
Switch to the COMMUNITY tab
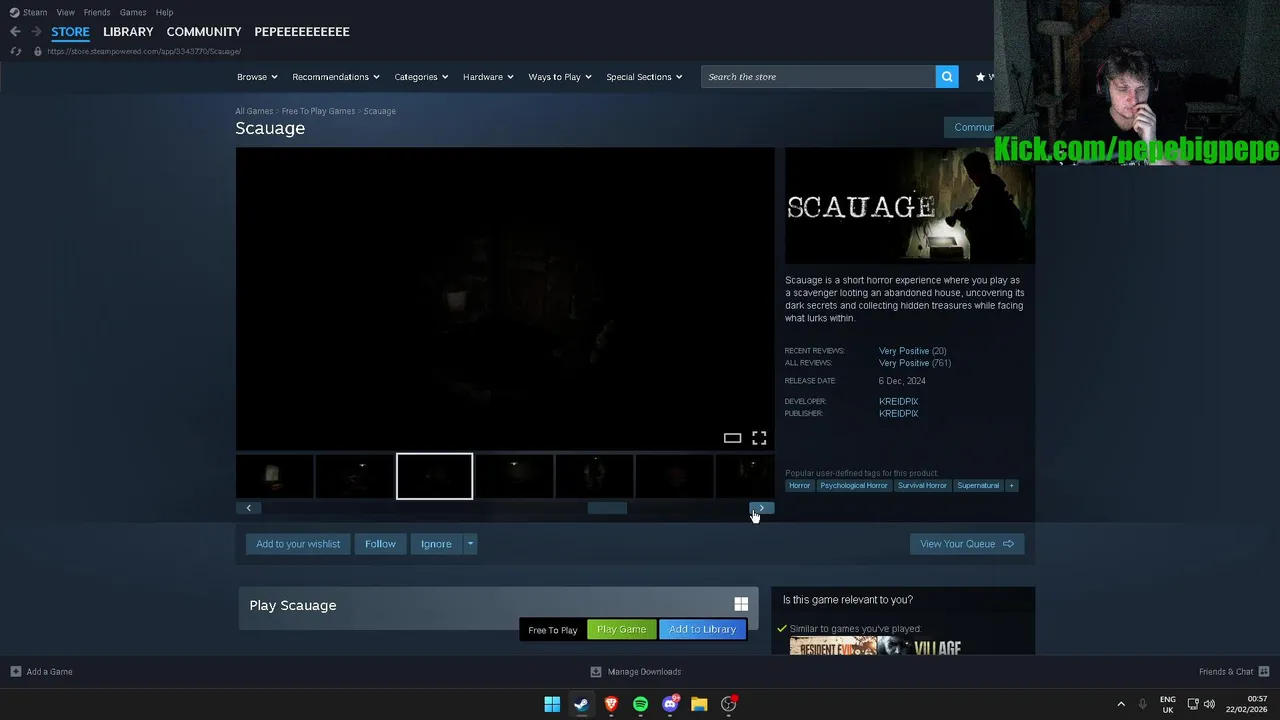tap(204, 32)
